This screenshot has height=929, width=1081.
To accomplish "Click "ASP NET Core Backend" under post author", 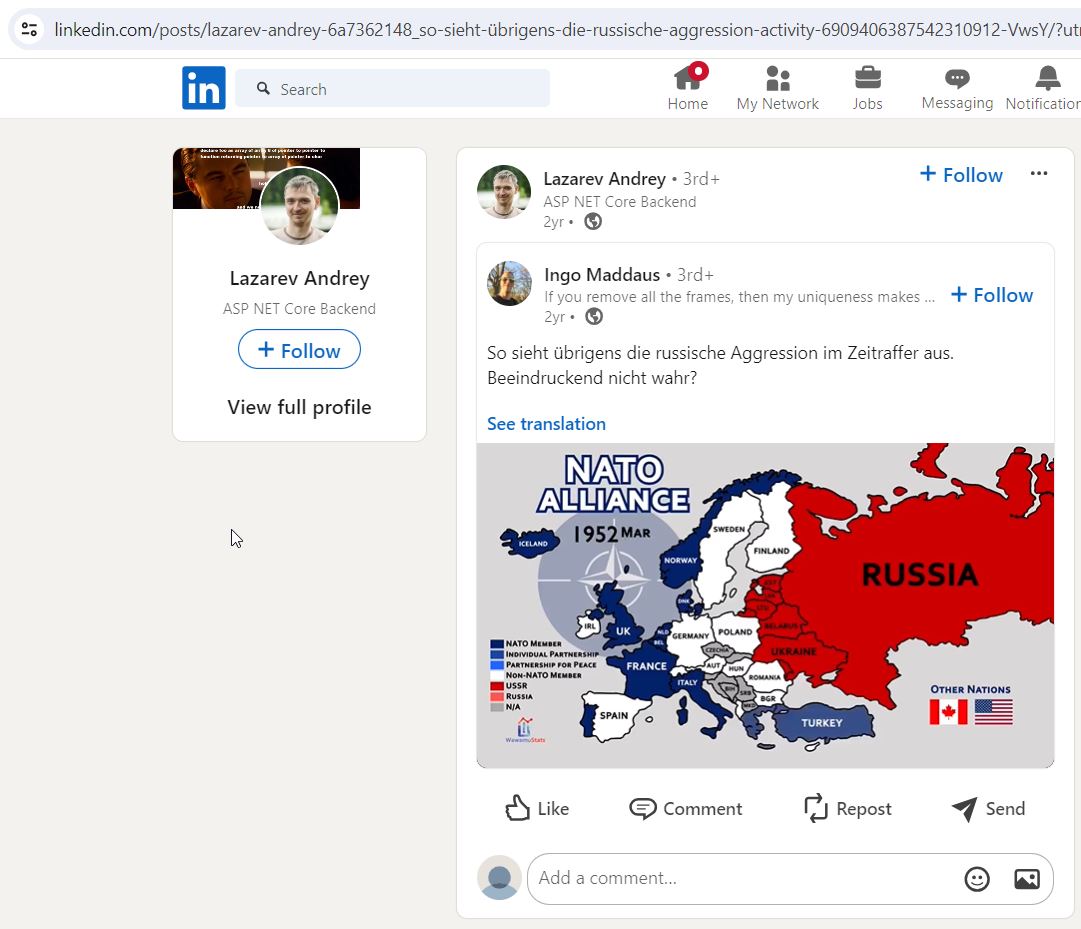I will [620, 202].
